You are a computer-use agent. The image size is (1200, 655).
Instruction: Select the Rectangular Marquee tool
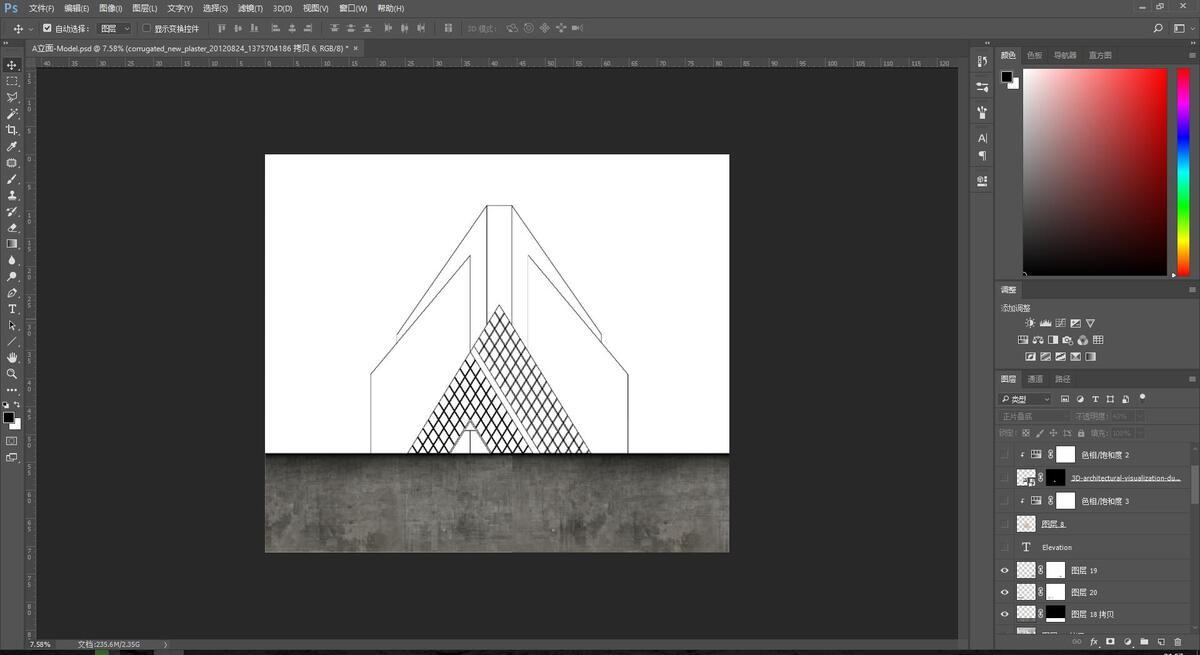pyautogui.click(x=12, y=81)
